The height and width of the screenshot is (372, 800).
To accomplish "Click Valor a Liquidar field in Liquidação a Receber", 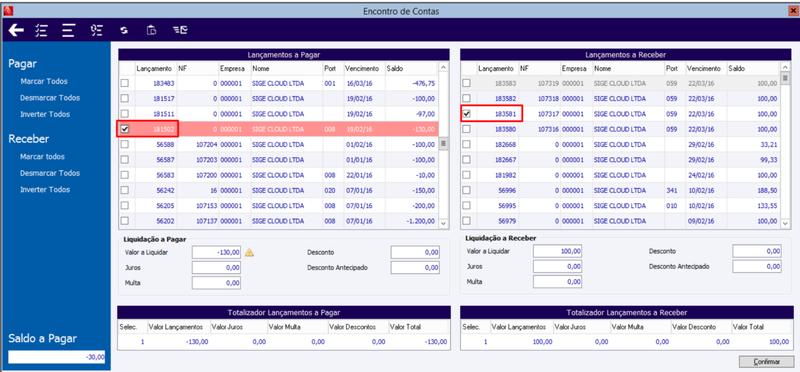I will pyautogui.click(x=558, y=251).
